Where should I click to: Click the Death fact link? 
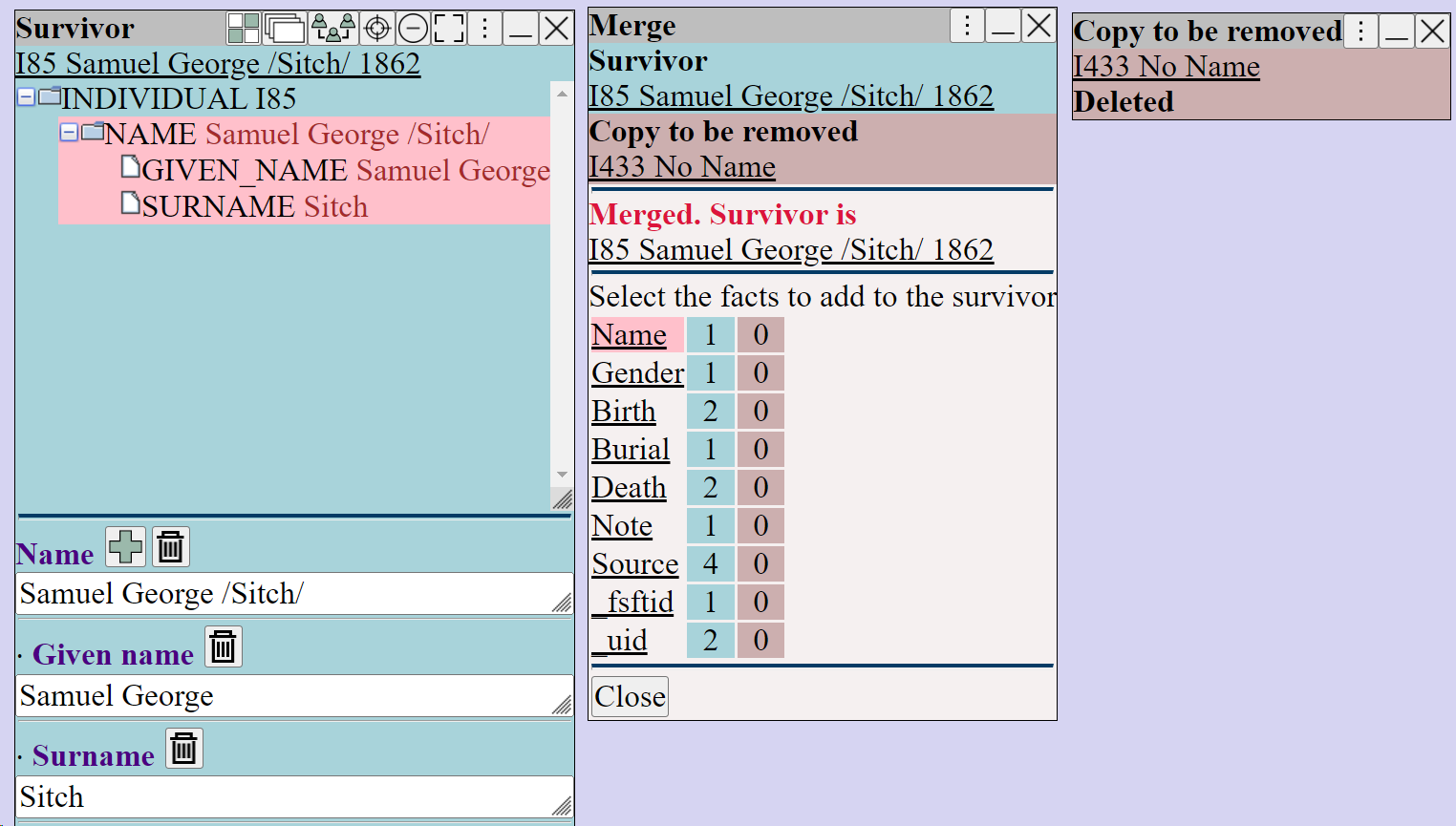(x=629, y=488)
